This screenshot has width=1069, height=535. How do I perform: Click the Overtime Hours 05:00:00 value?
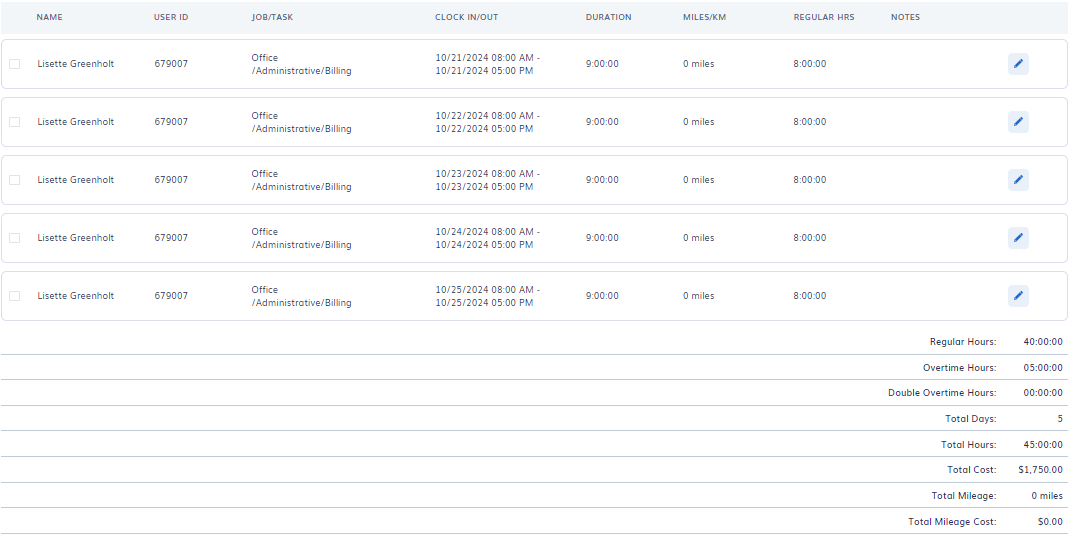1043,367
